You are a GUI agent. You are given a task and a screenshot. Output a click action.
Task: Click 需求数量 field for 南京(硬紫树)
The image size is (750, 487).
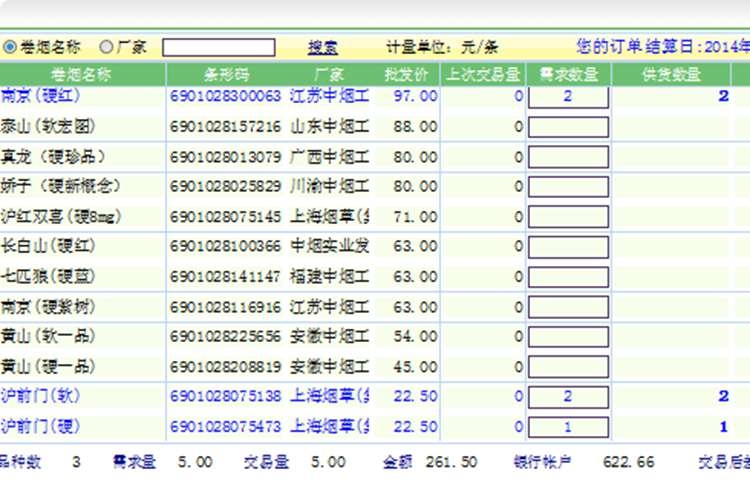tap(568, 307)
